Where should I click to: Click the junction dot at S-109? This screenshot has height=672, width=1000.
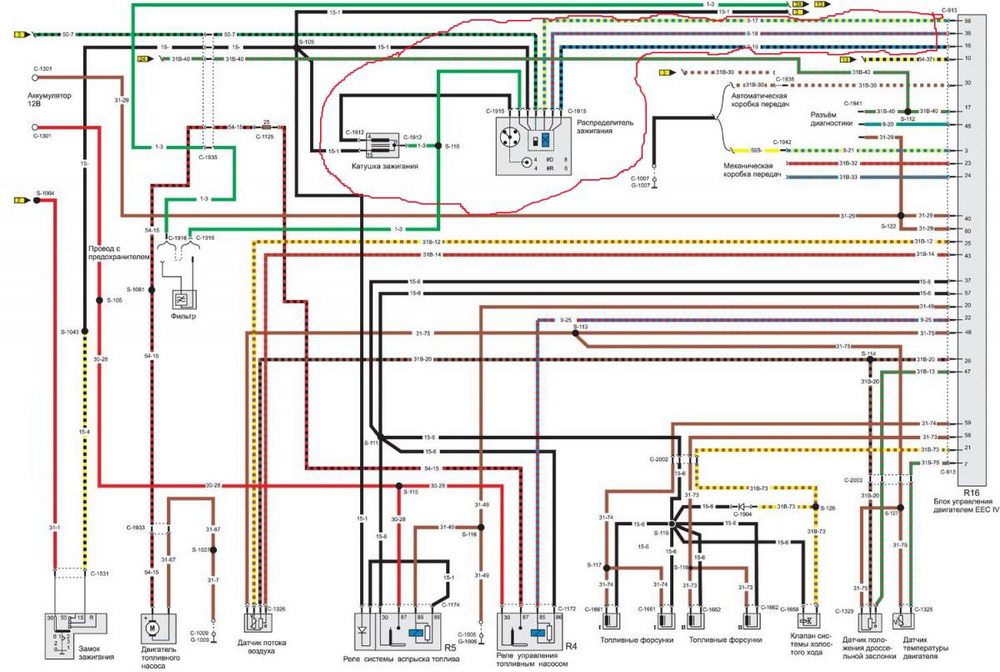point(298,49)
